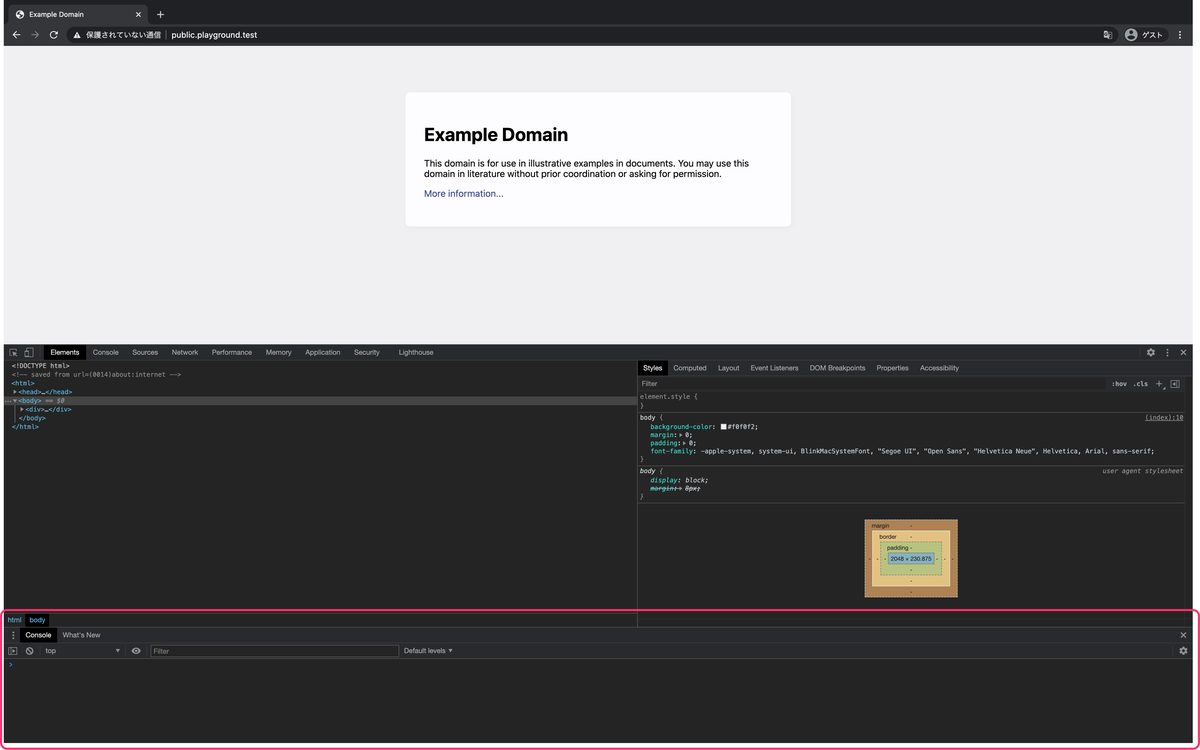This screenshot has height=750, width=1200.
Task: Click the new style rule plus icon
Action: click(x=1159, y=384)
